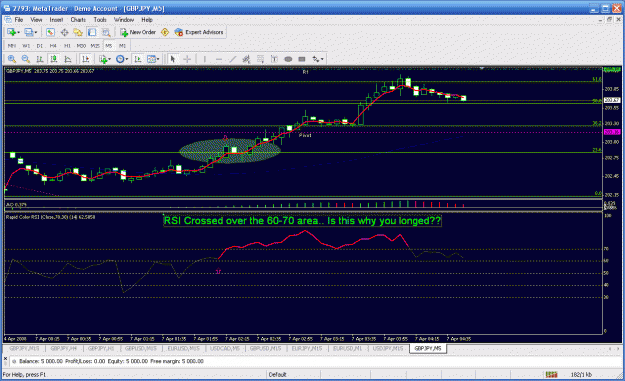Switch chart to D1 timeframe
Screen dimensions: 625x381
pos(39,46)
